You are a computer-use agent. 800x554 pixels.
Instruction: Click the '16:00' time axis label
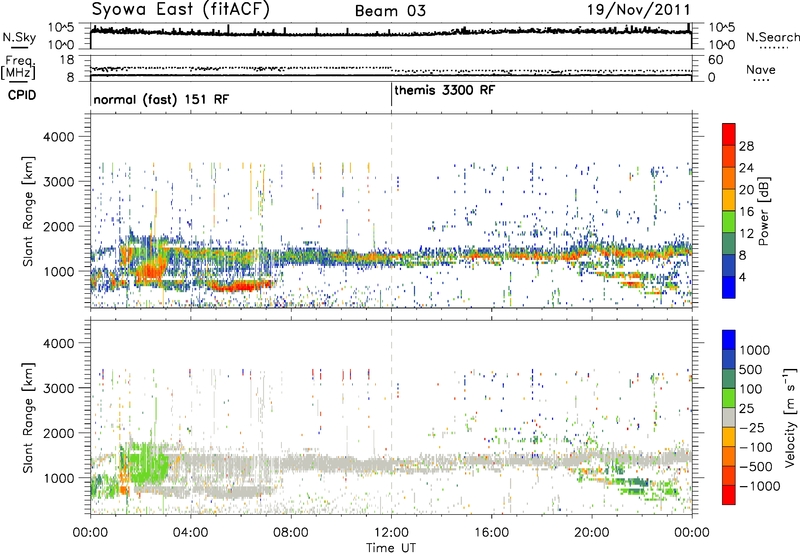tap(491, 533)
